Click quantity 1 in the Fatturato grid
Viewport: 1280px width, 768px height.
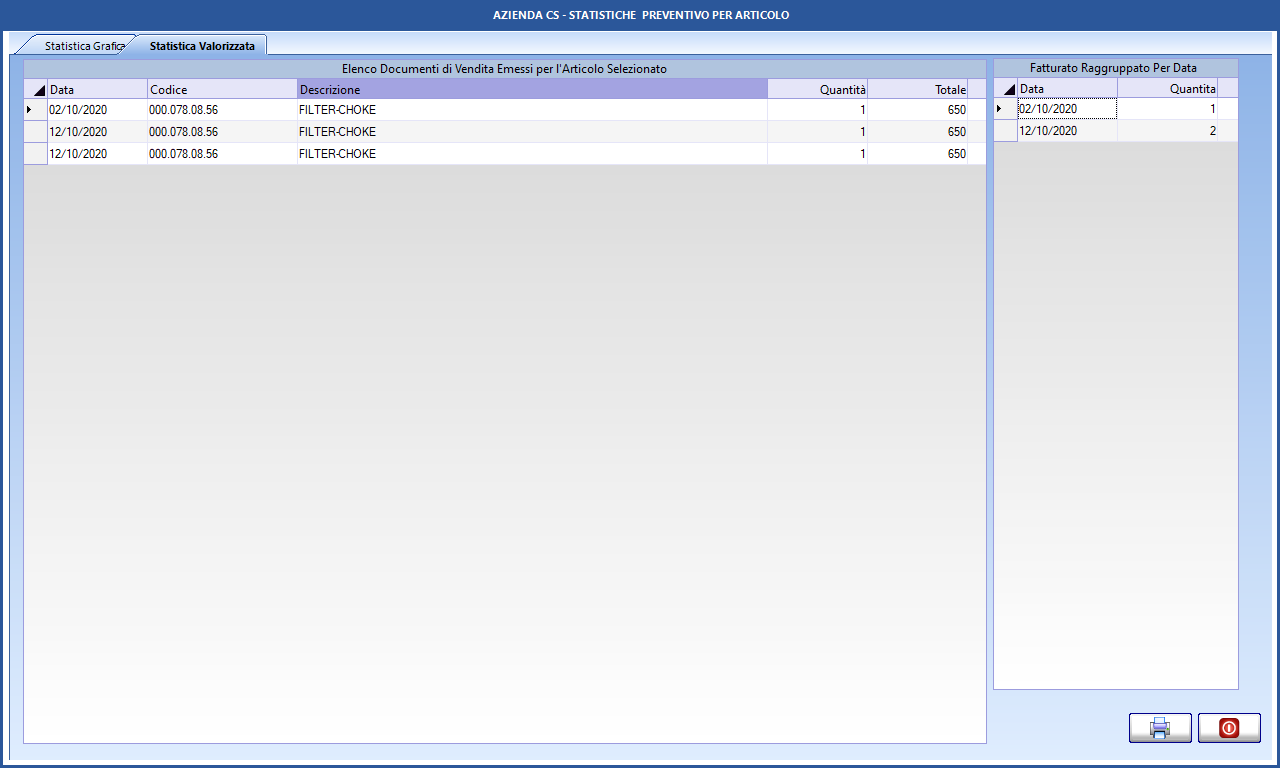(1167, 109)
